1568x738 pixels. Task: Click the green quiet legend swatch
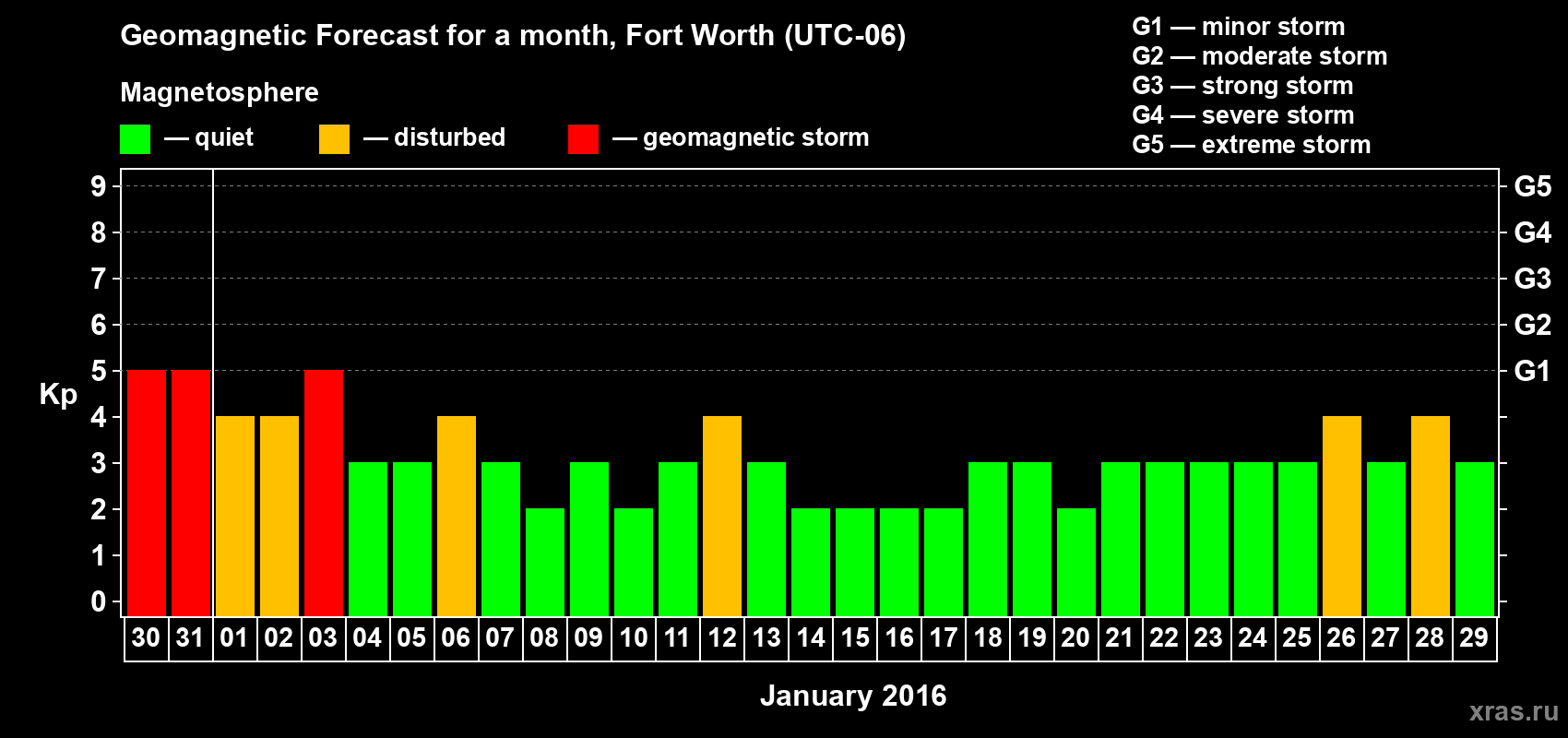tap(136, 139)
